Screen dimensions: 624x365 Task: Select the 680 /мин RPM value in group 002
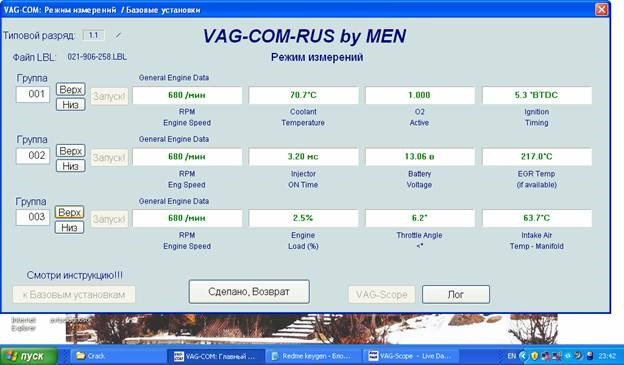click(187, 157)
